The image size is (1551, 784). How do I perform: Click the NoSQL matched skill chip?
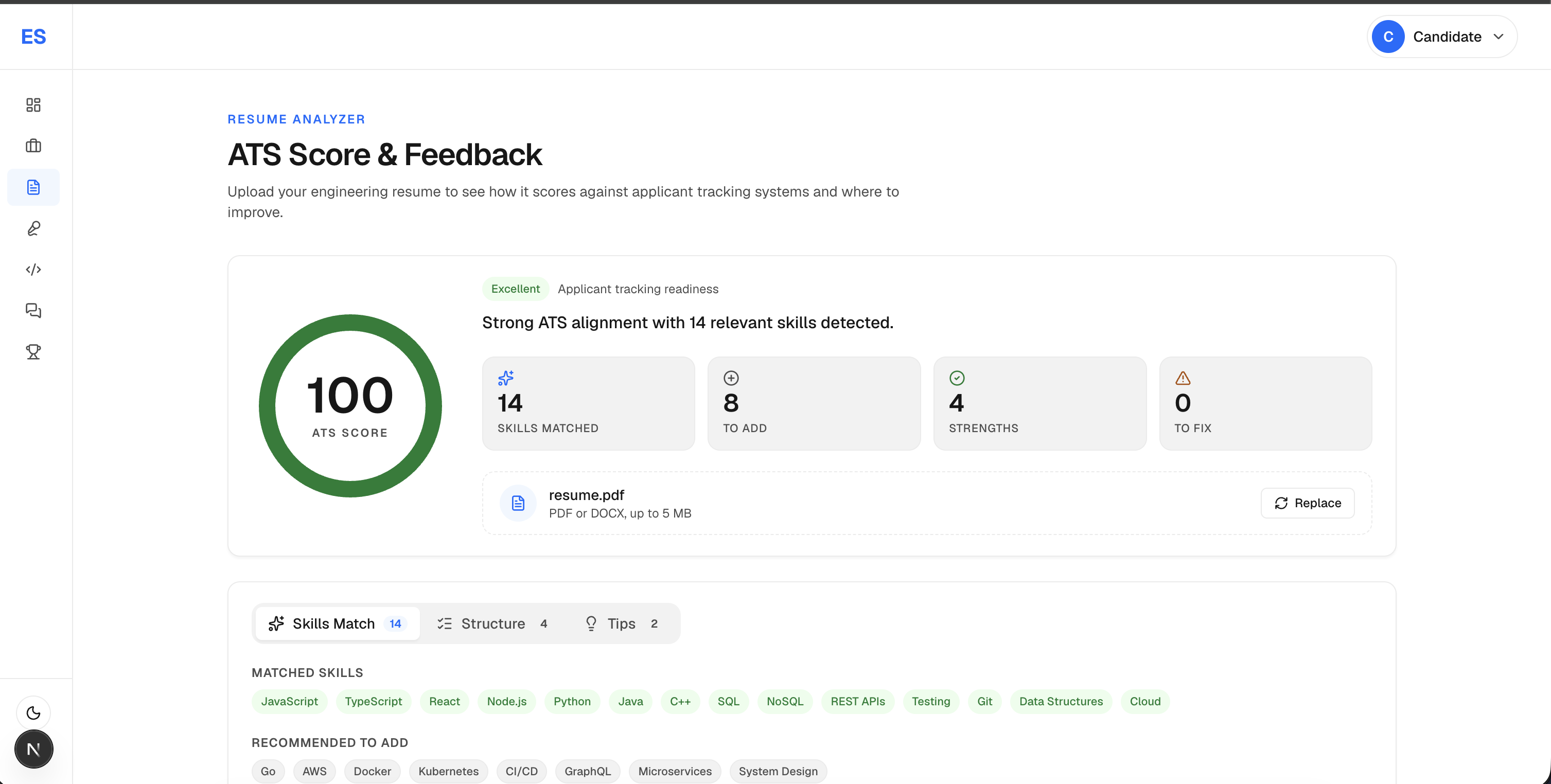[x=785, y=702]
